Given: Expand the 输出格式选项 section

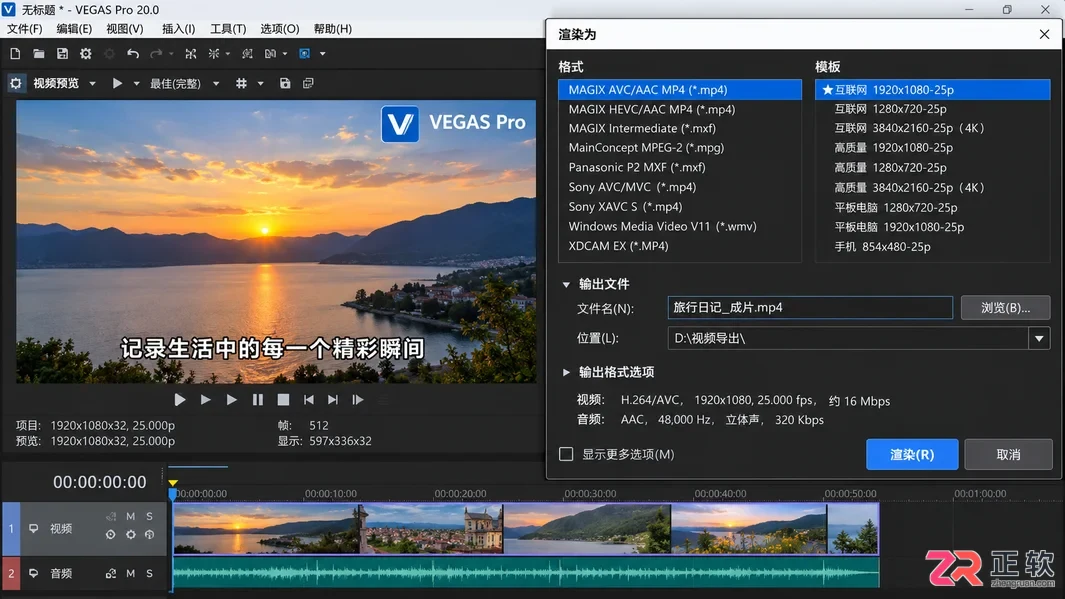Looking at the screenshot, I should [566, 372].
